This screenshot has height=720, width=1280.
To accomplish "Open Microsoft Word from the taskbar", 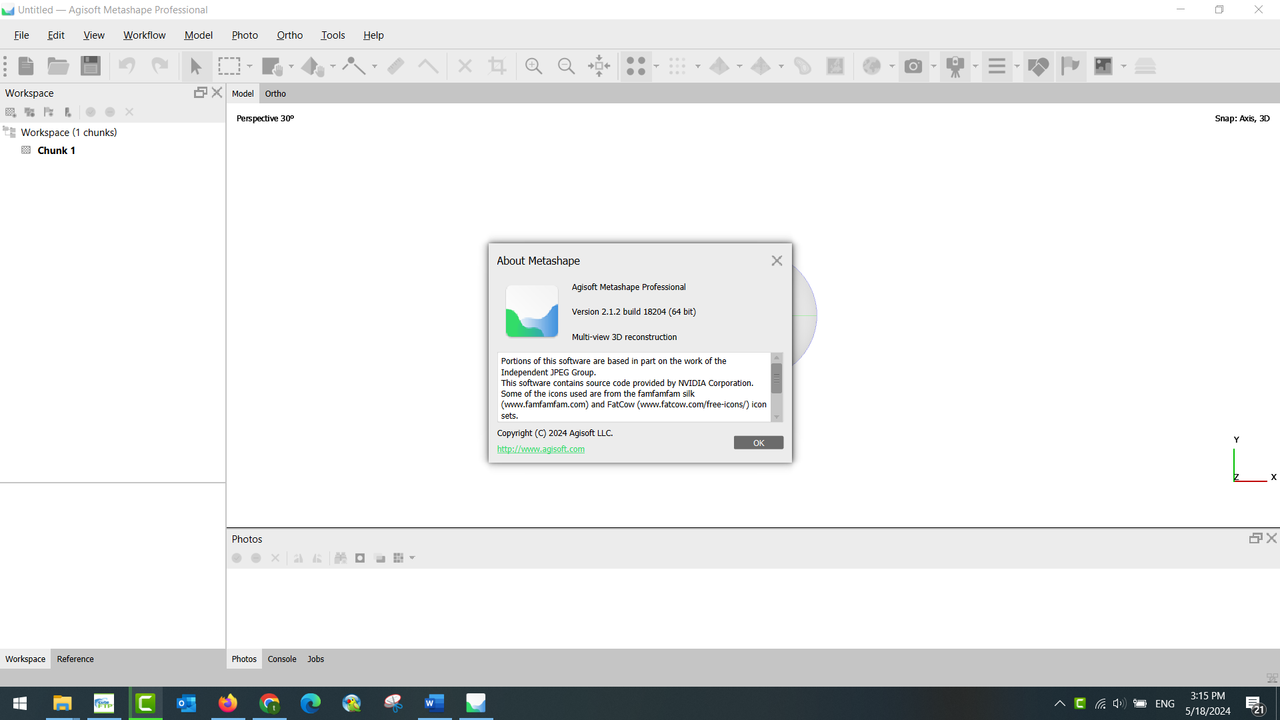I will coord(434,703).
